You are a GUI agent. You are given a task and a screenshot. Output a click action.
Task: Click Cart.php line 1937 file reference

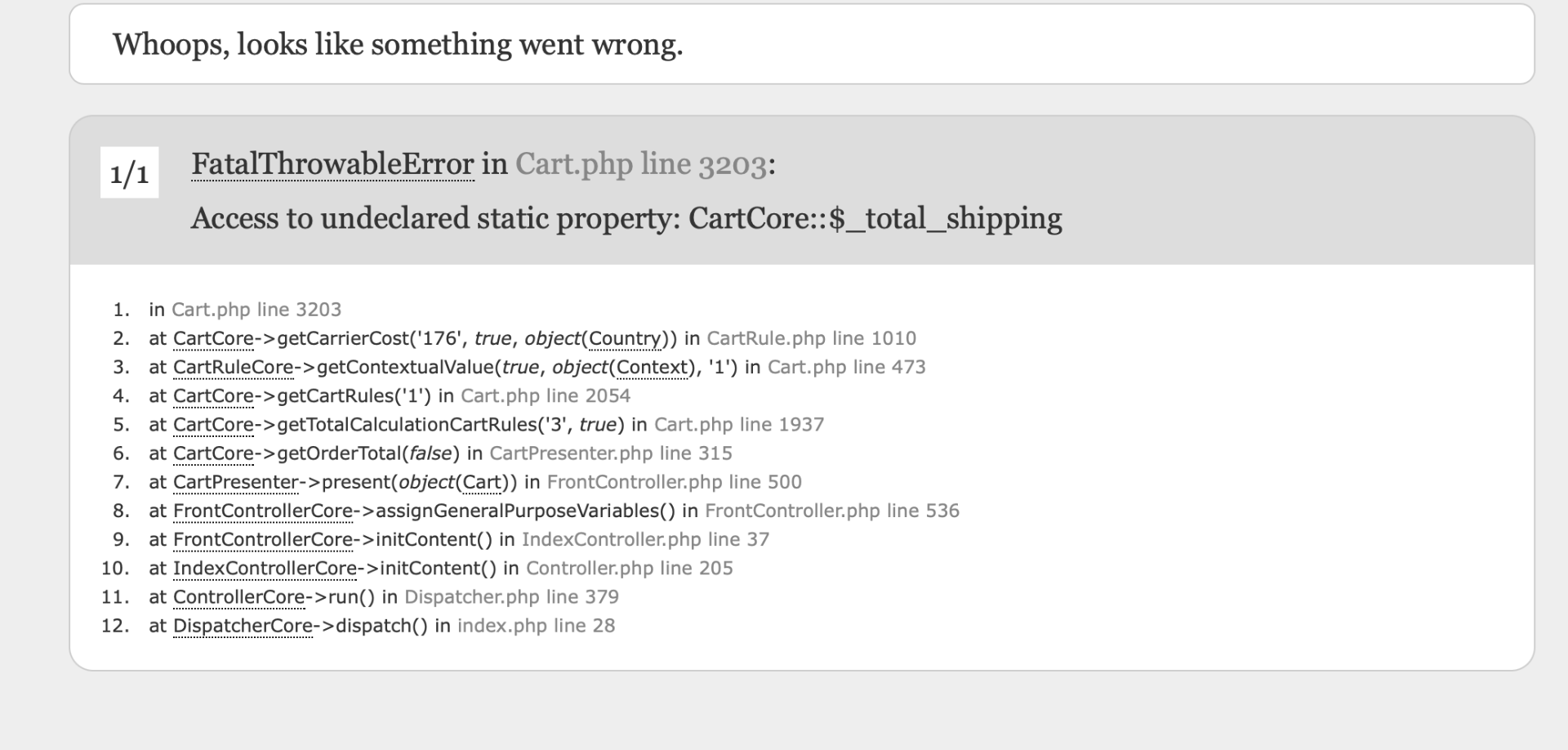pyautogui.click(x=739, y=425)
